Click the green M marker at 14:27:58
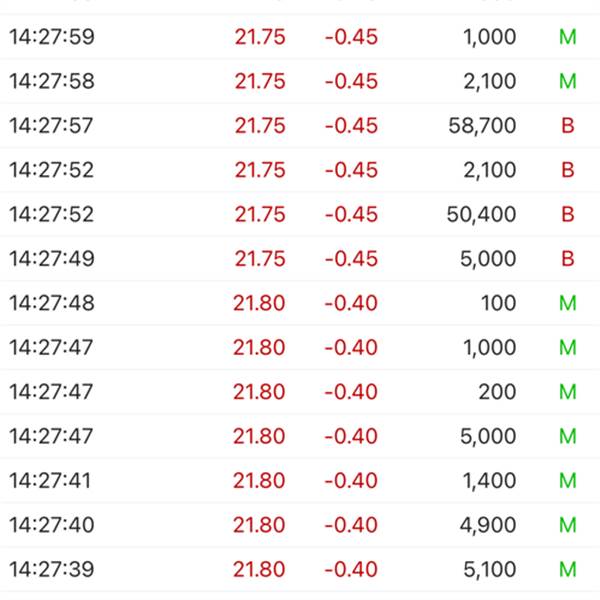 pos(567,81)
